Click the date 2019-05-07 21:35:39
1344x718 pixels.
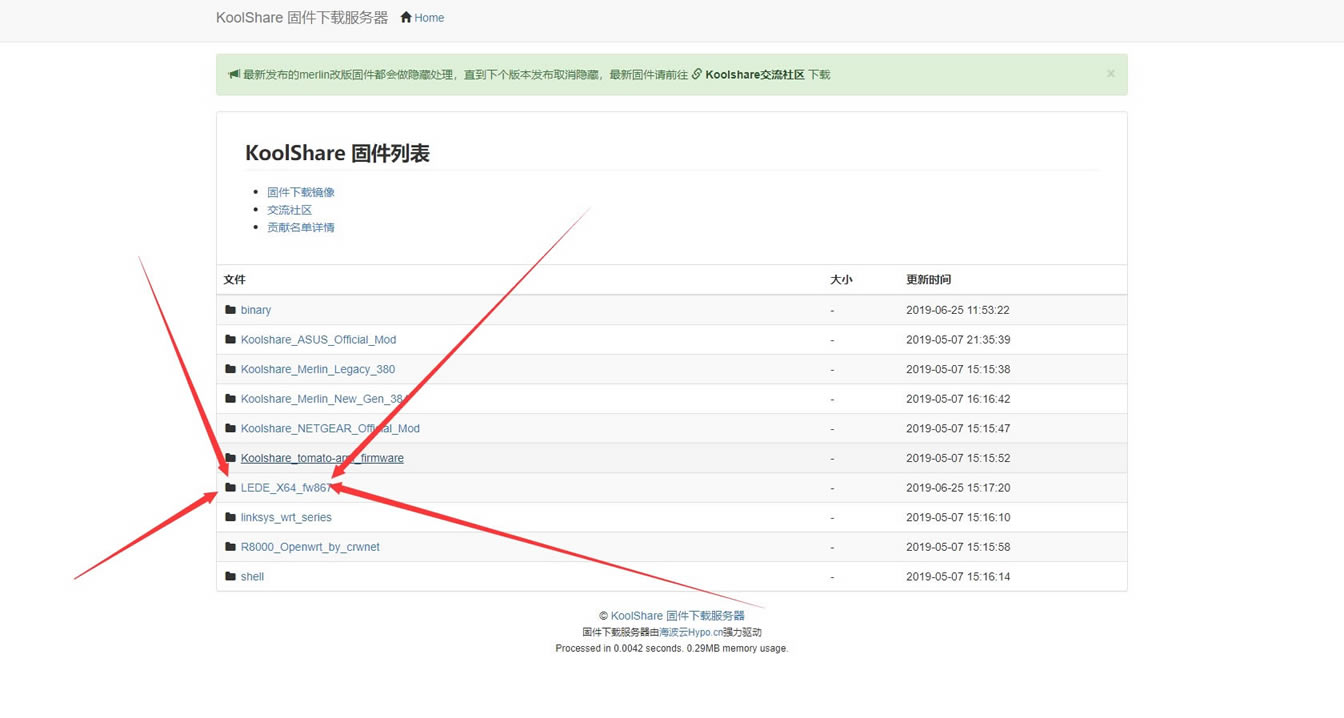958,340
